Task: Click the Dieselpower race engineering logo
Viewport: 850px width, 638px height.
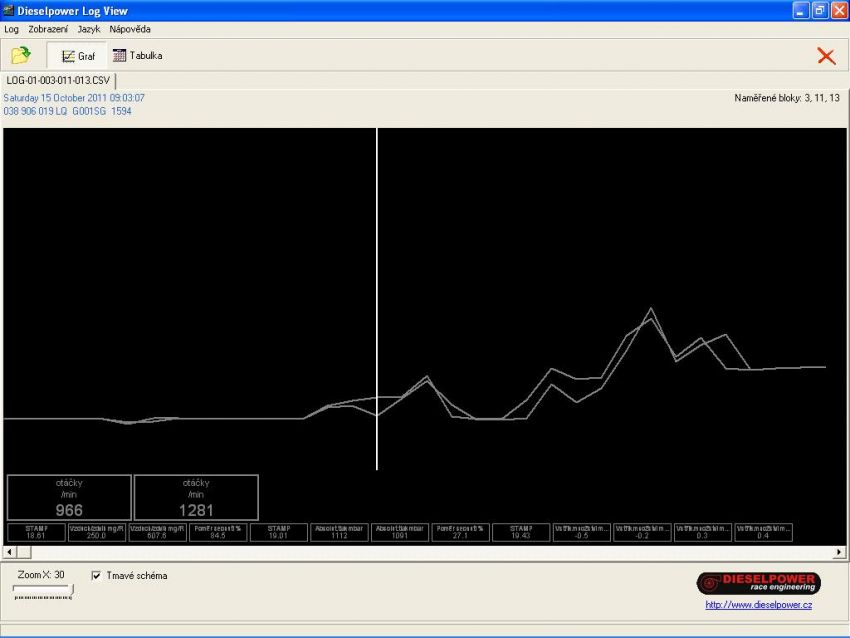Action: [x=758, y=583]
